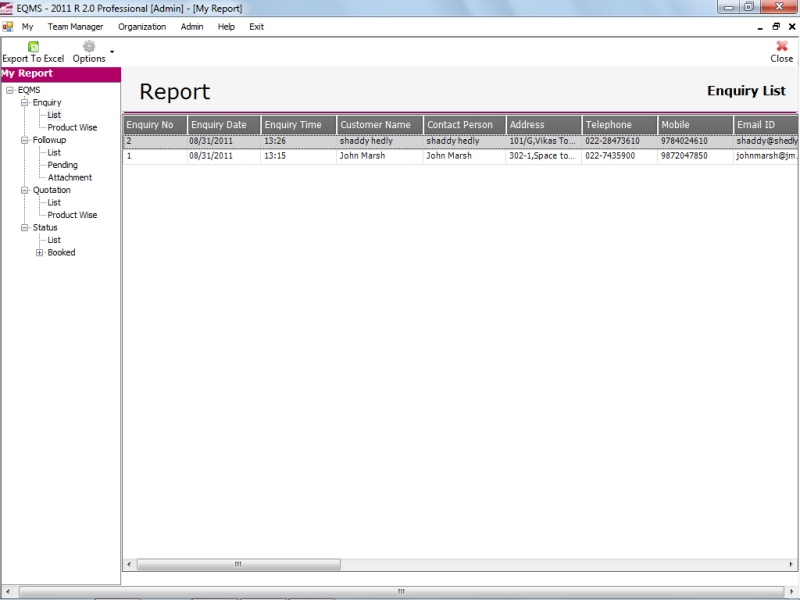Image resolution: width=800 pixels, height=600 pixels.
Task: Select Product Wise under Quotation
Action: click(72, 215)
